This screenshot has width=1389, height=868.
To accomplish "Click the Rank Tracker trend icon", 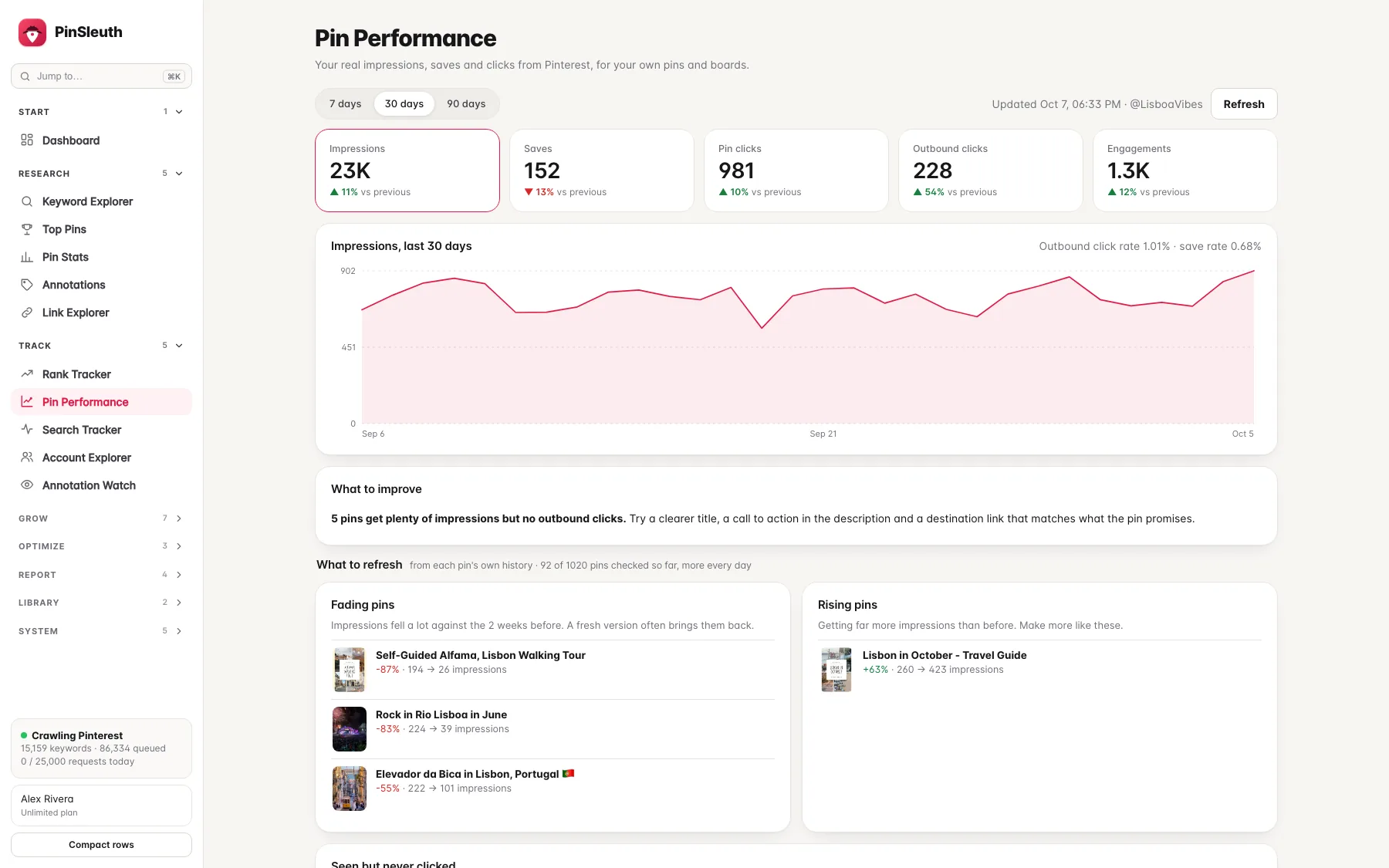I will (27, 374).
